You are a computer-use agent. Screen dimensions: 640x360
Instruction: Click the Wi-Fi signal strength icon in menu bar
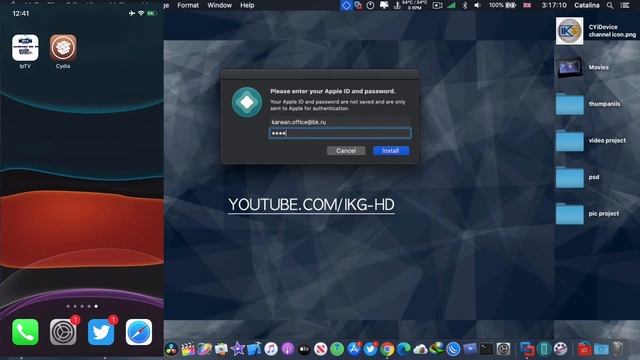click(451, 5)
